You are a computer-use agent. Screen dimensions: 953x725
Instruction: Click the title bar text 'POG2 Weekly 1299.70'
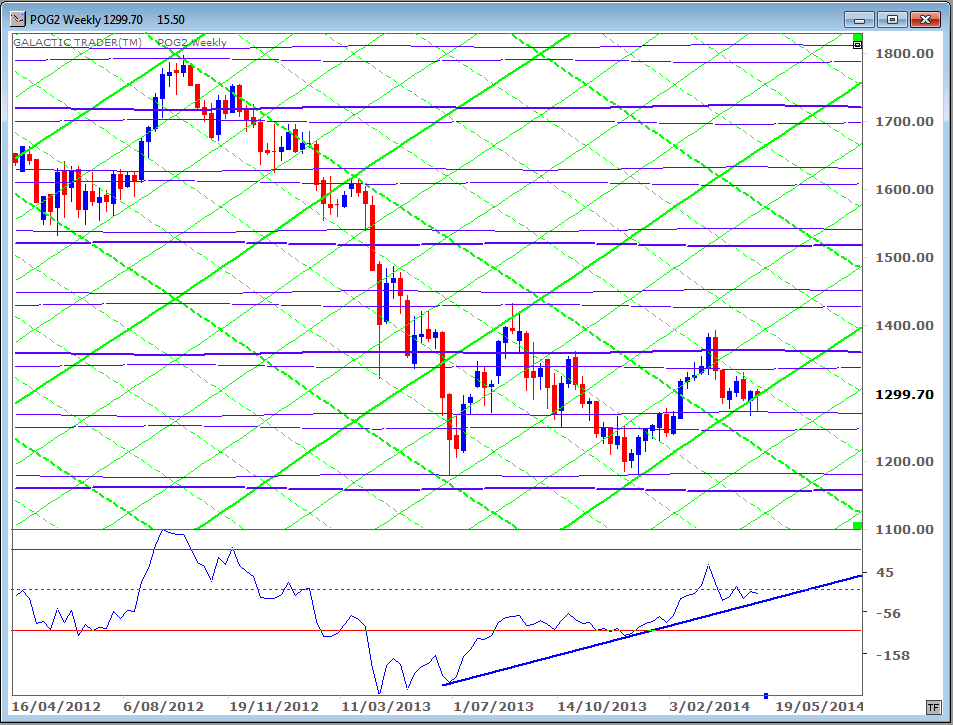86,20
